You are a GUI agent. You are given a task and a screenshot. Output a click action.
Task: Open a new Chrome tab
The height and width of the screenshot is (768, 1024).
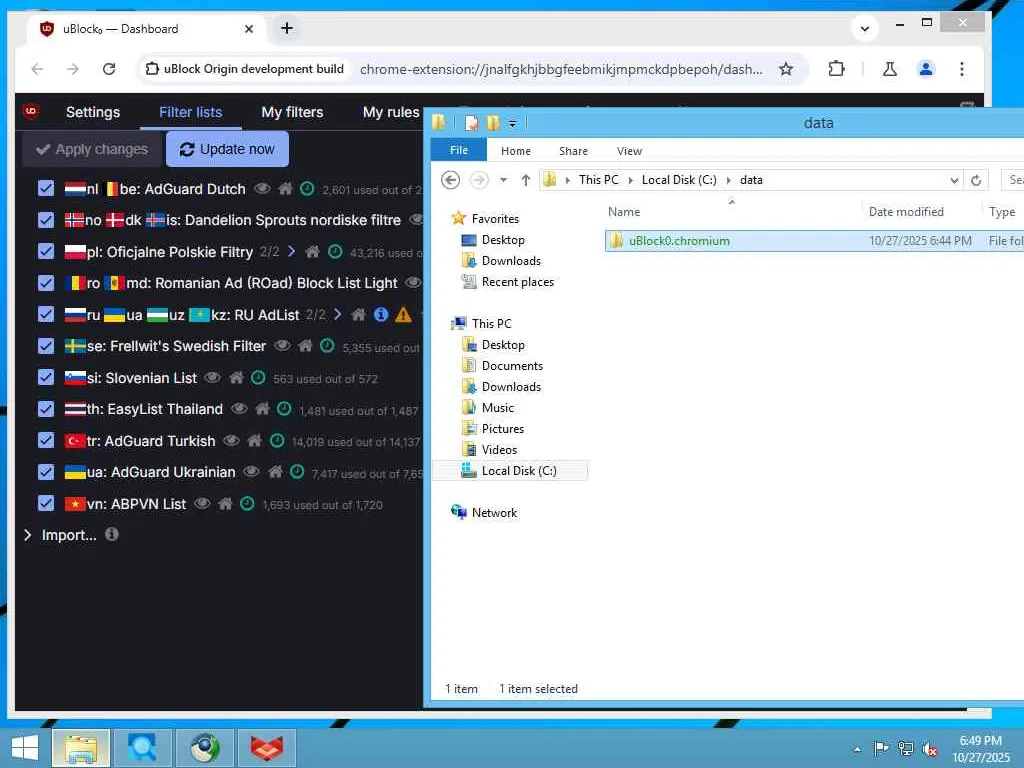point(287,28)
